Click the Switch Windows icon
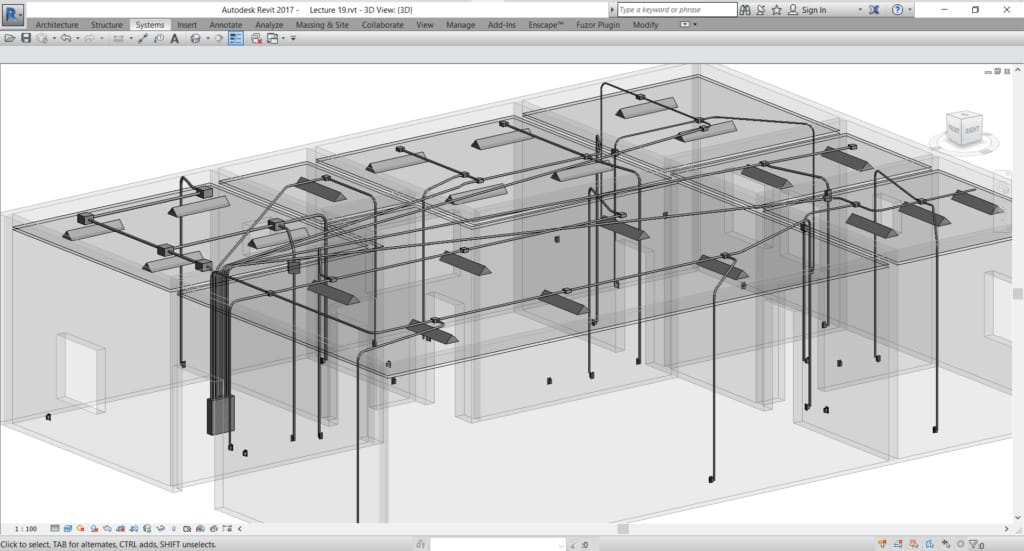Viewport: 1024px width, 551px height. (x=272, y=39)
